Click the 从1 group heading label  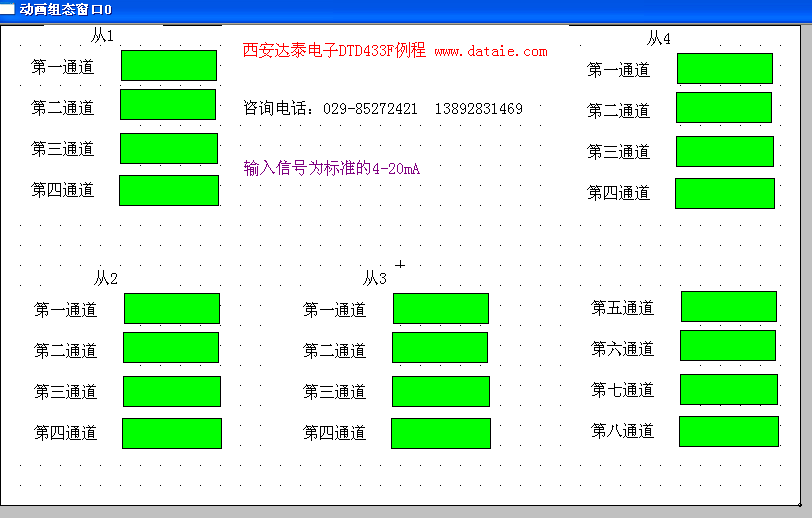coord(102,36)
